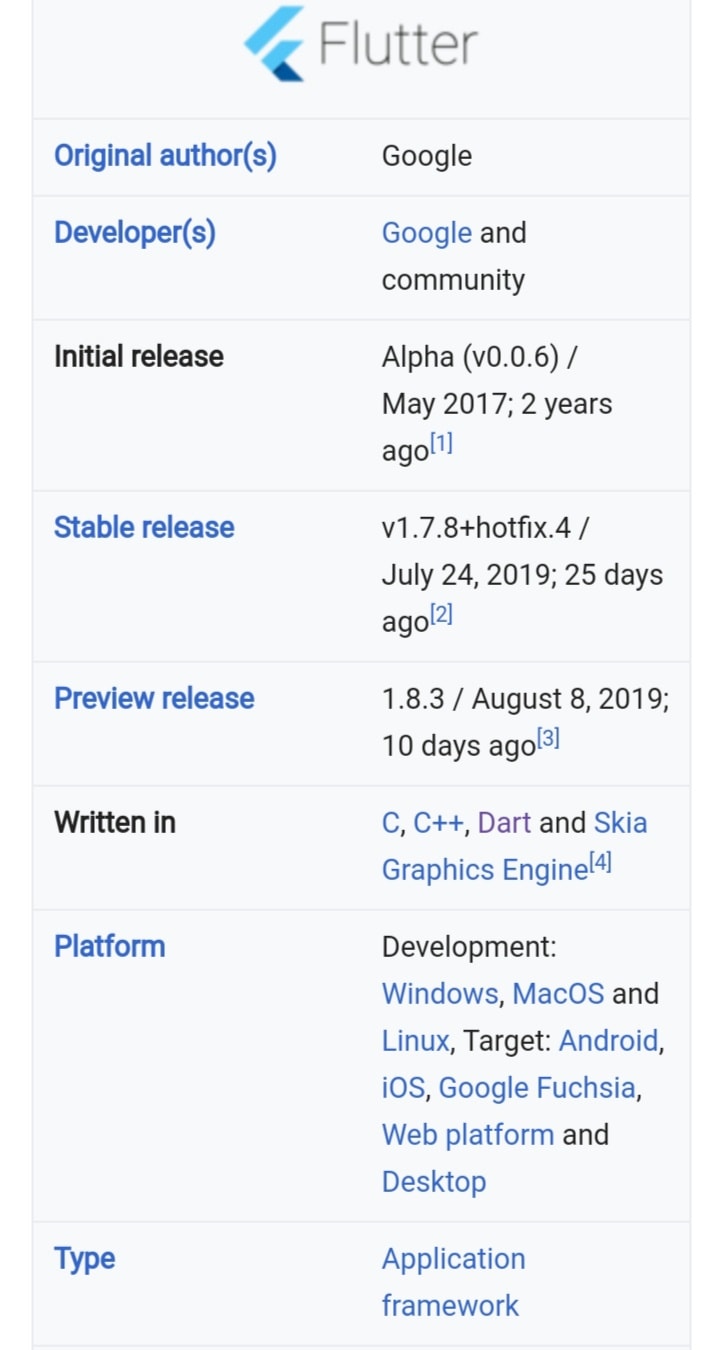Tap the Flutter logo image

tap(361, 44)
